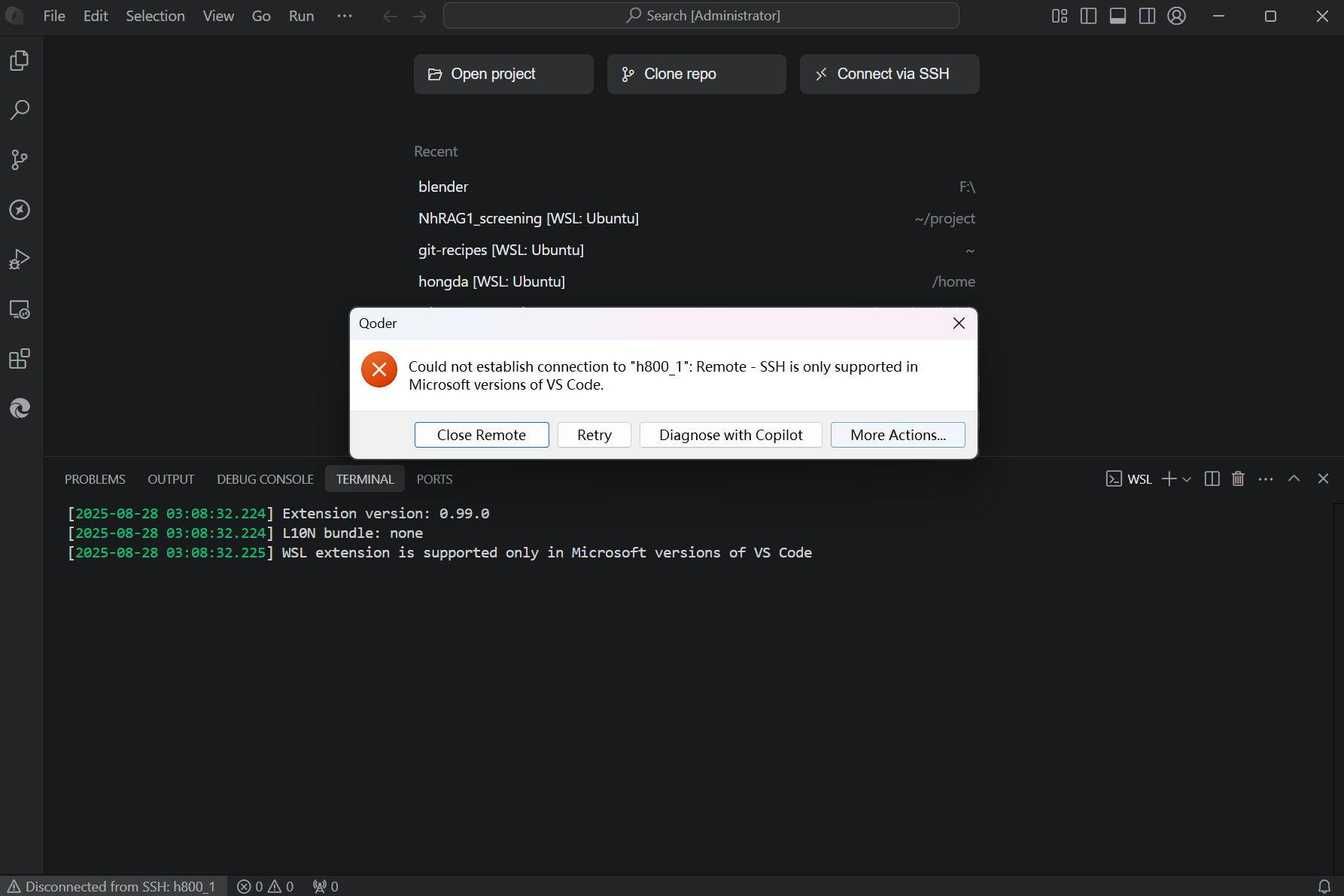
Task: Switch to the PORTS tab
Action: [x=434, y=479]
